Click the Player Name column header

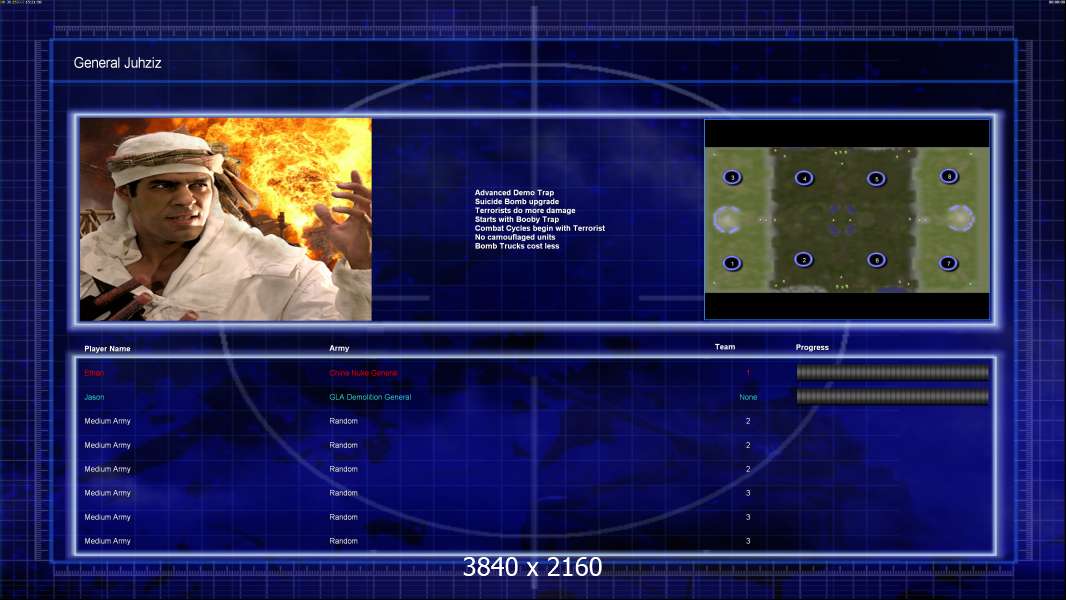[107, 349]
